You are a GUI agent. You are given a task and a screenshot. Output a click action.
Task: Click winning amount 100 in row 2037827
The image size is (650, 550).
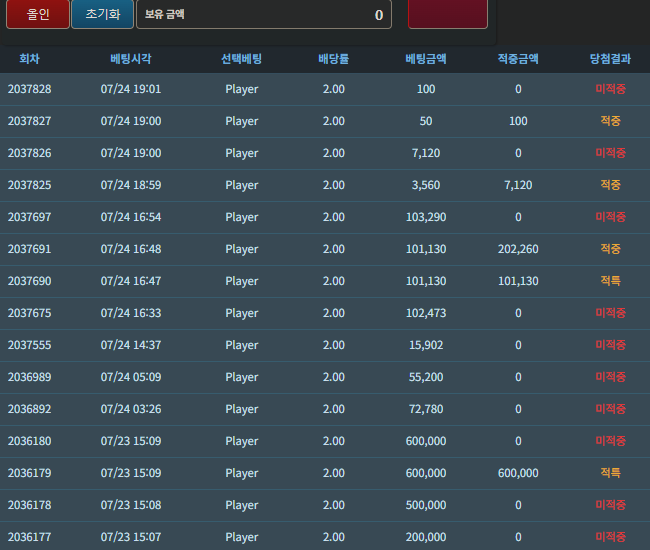pyautogui.click(x=518, y=121)
